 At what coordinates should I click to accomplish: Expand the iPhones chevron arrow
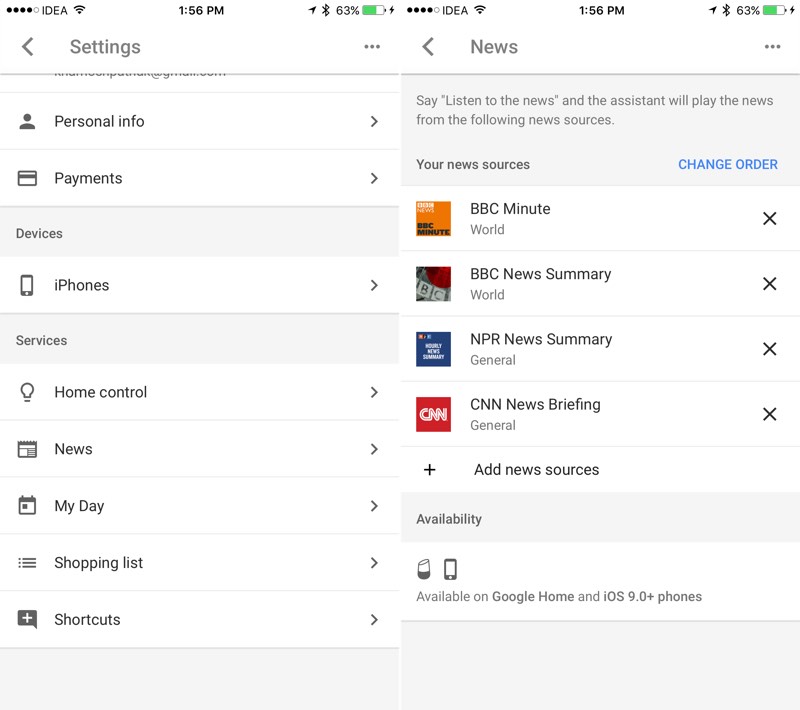(x=374, y=285)
